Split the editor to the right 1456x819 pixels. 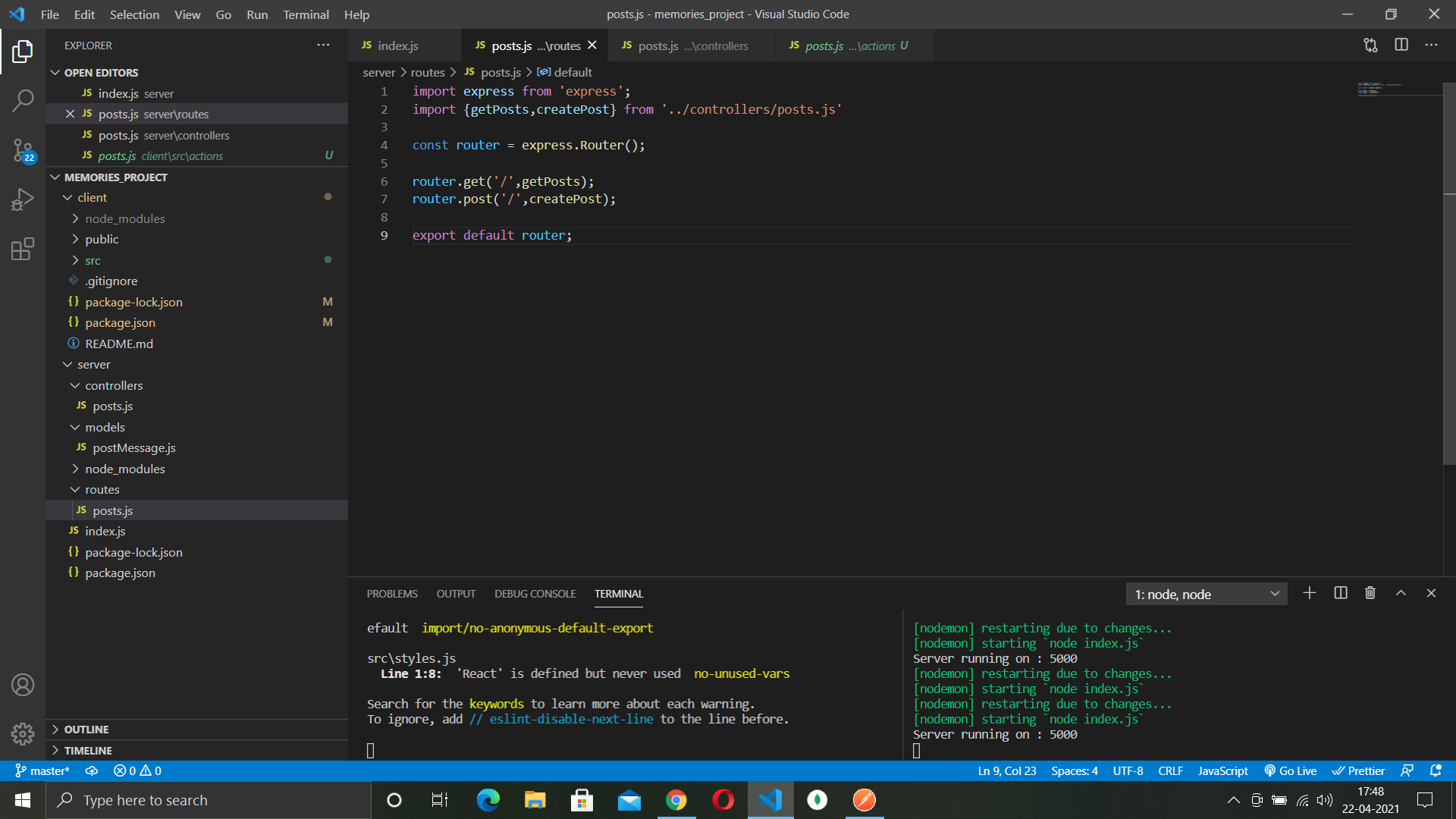[1401, 45]
